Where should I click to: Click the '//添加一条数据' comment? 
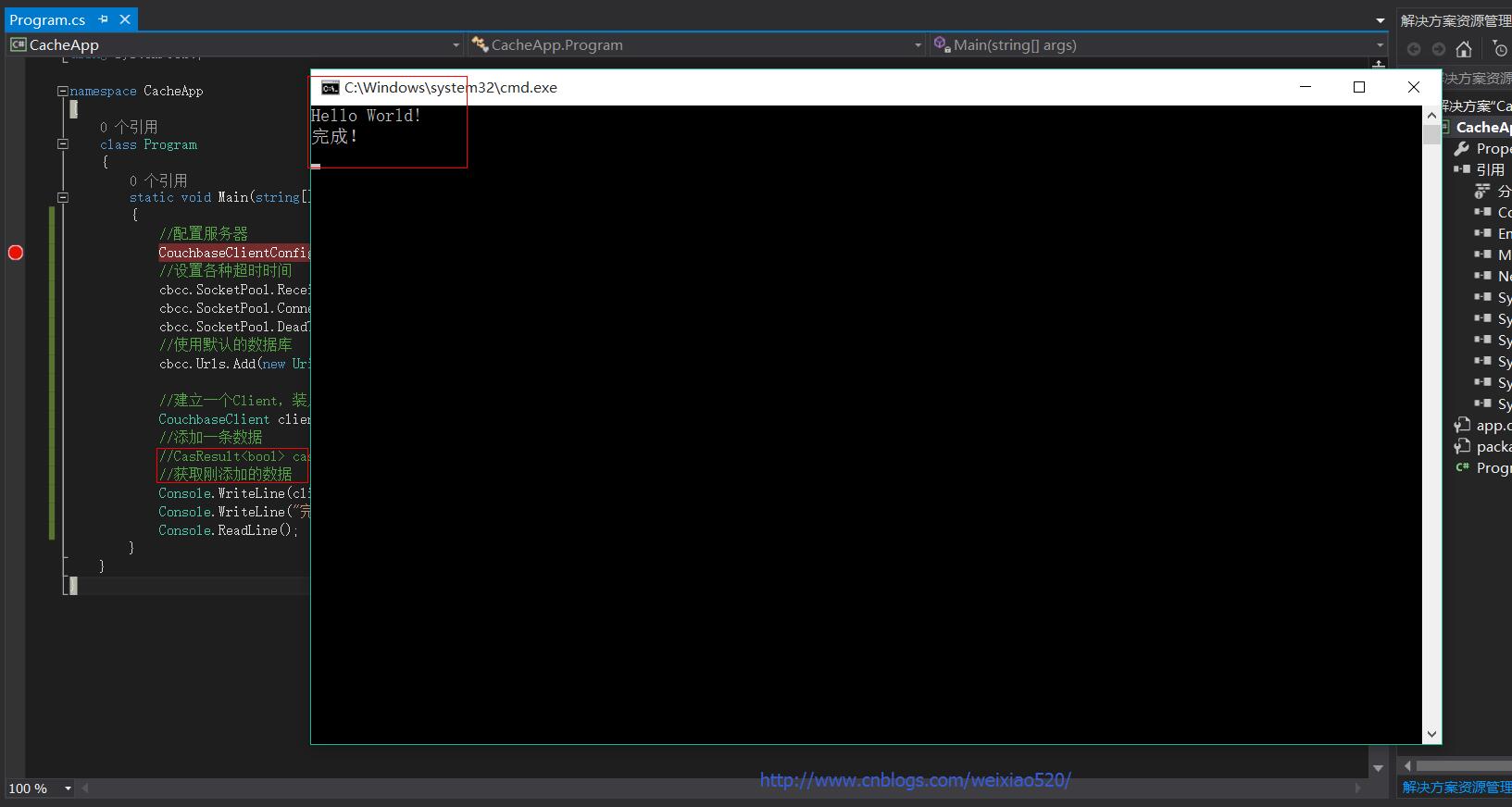point(210,438)
